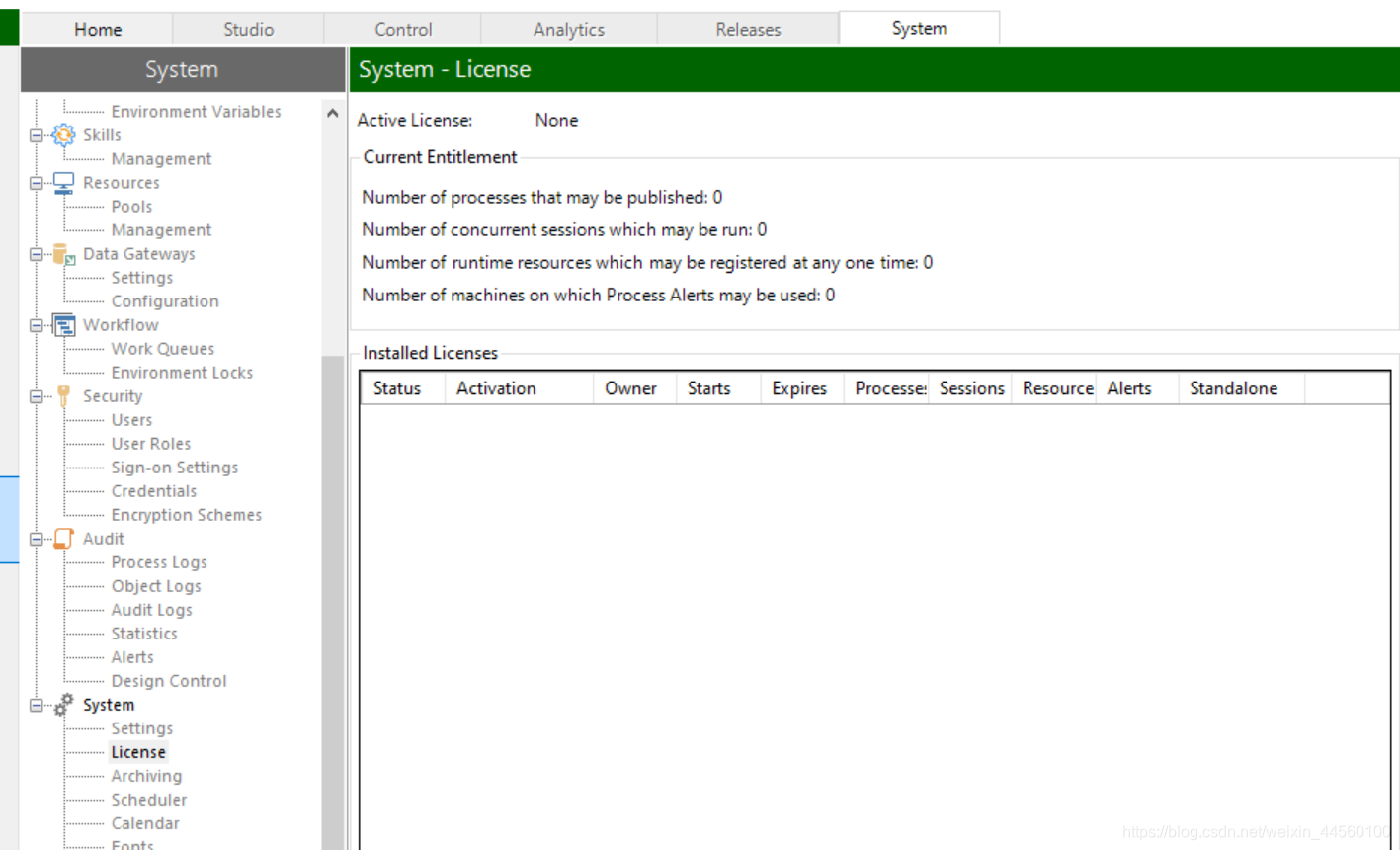
Task: Click the Processes column header
Action: (885, 388)
